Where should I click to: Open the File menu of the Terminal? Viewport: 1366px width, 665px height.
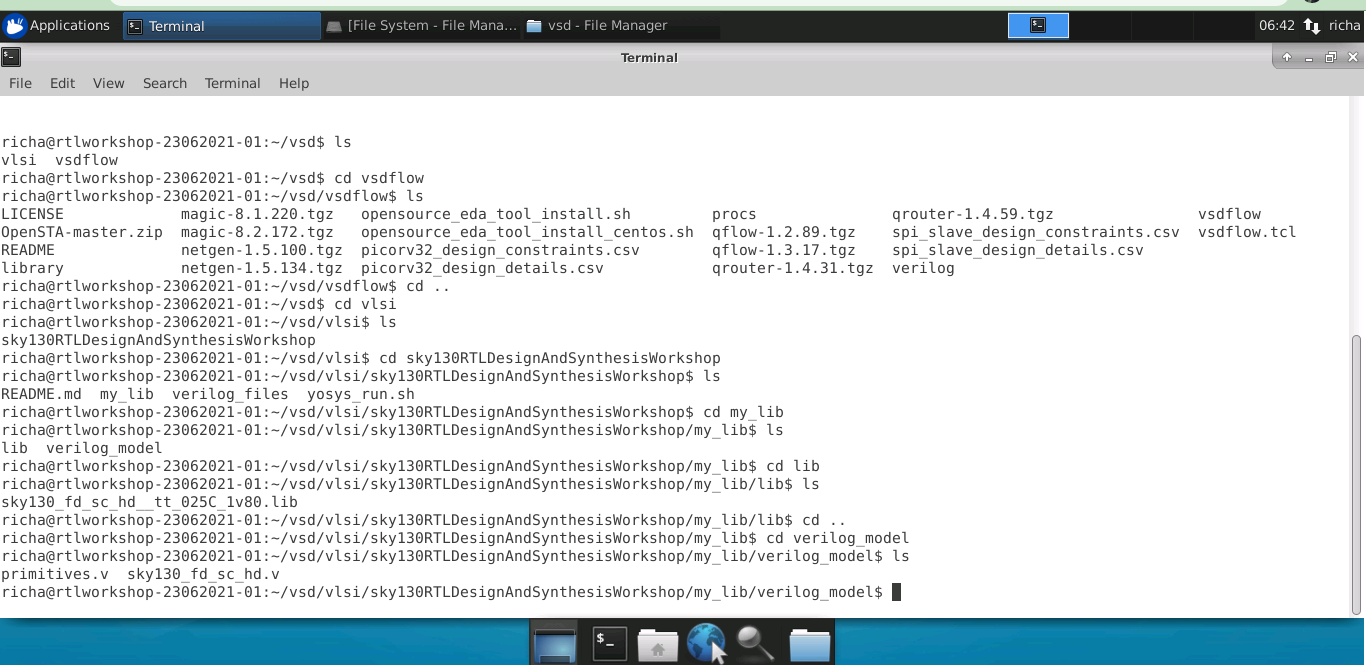point(20,83)
